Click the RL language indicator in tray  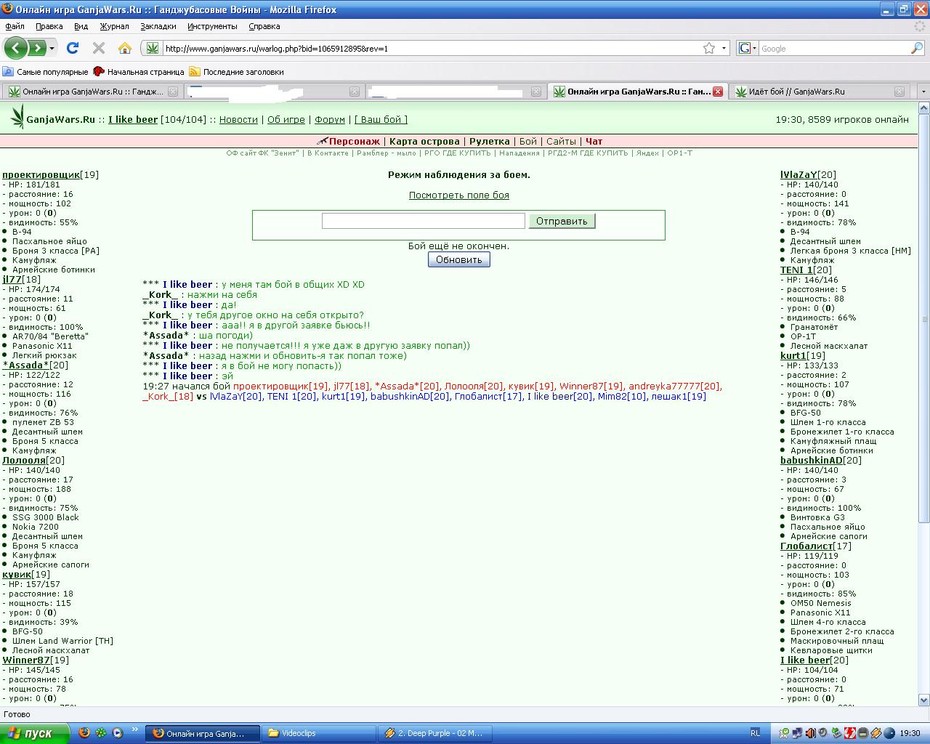click(x=755, y=733)
